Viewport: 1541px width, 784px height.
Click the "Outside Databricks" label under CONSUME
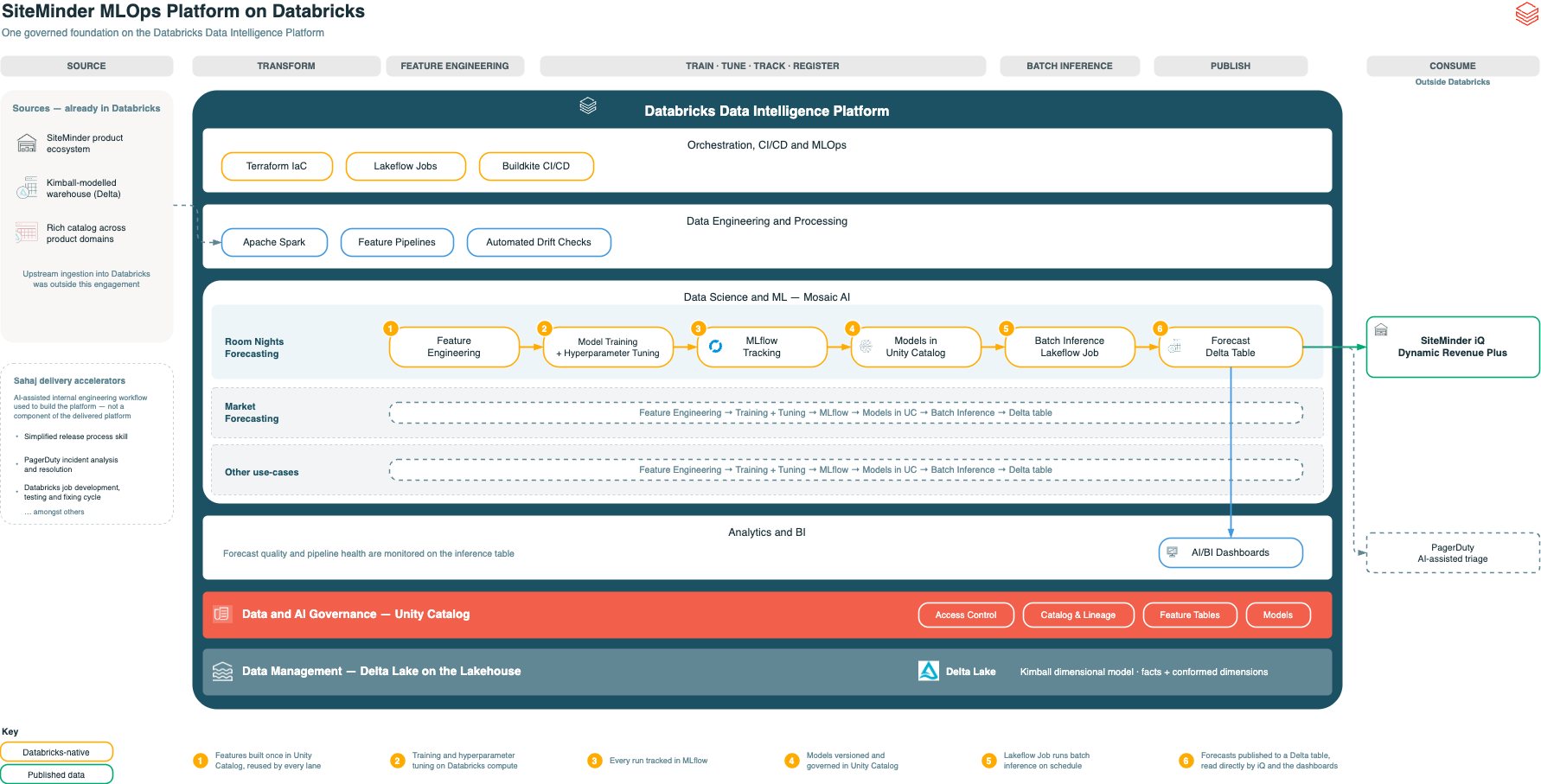point(1453,82)
